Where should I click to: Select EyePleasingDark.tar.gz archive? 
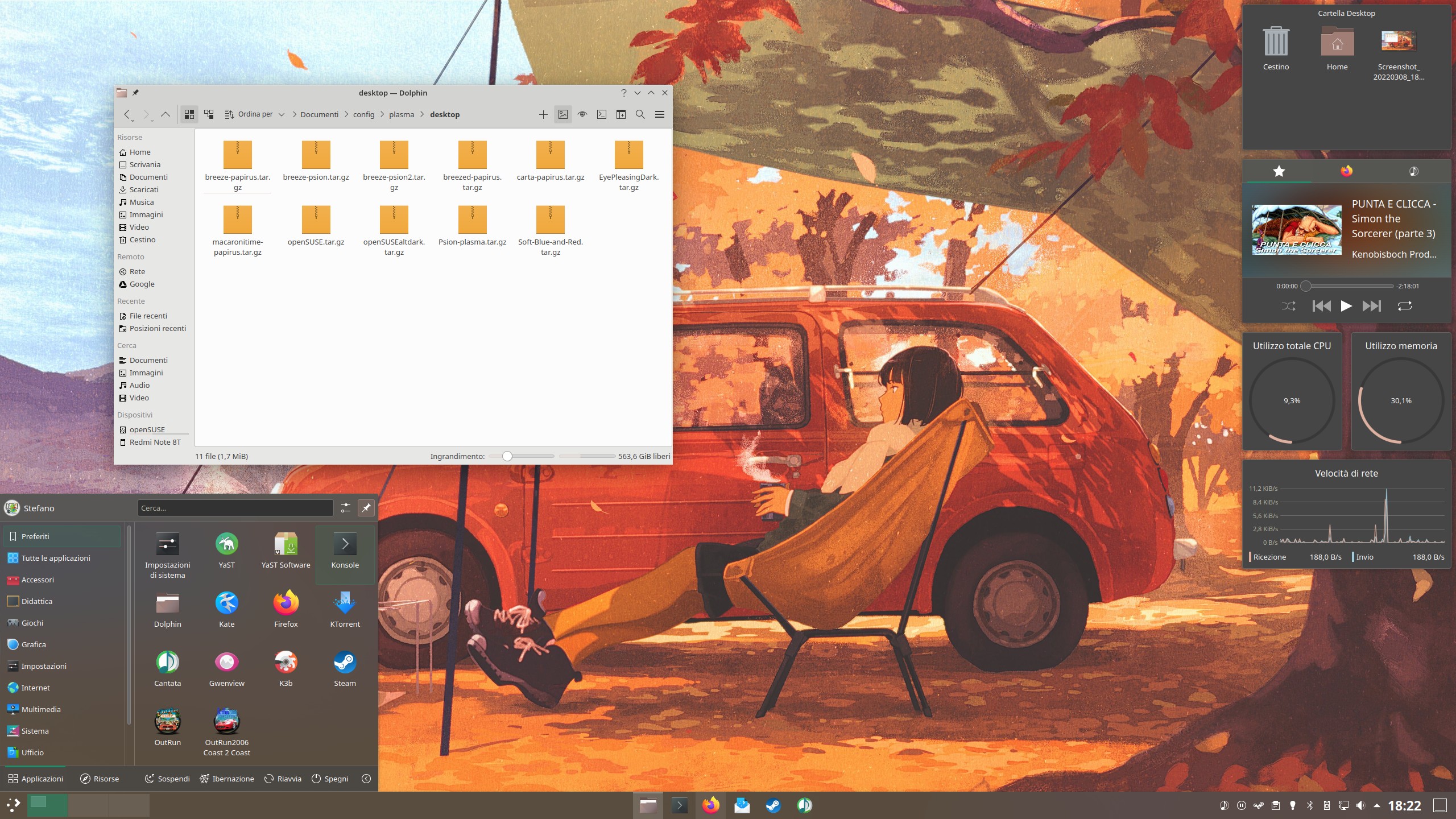629,166
